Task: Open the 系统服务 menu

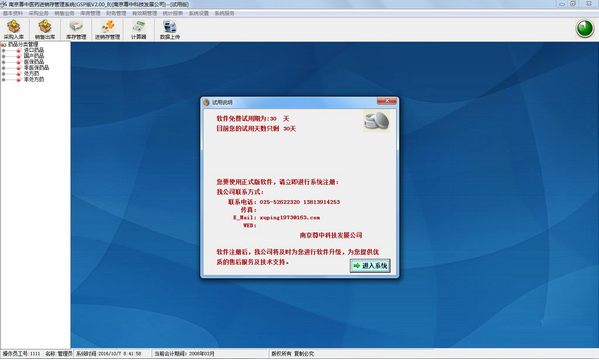Action: (224, 13)
